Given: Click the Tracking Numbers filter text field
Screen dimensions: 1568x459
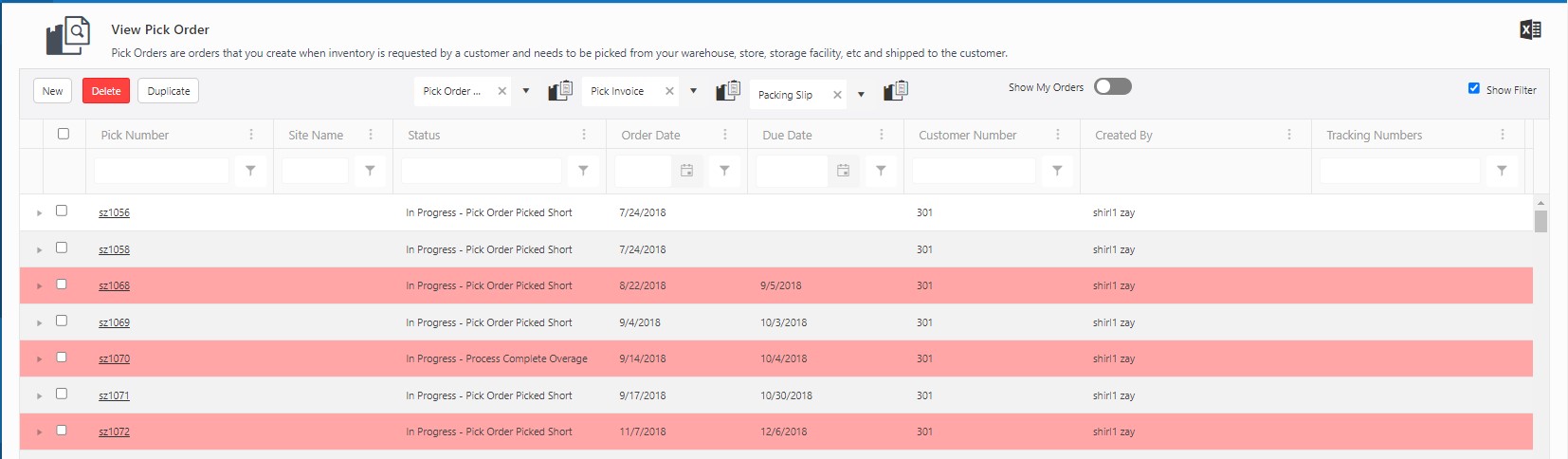Looking at the screenshot, I should 1399,171.
